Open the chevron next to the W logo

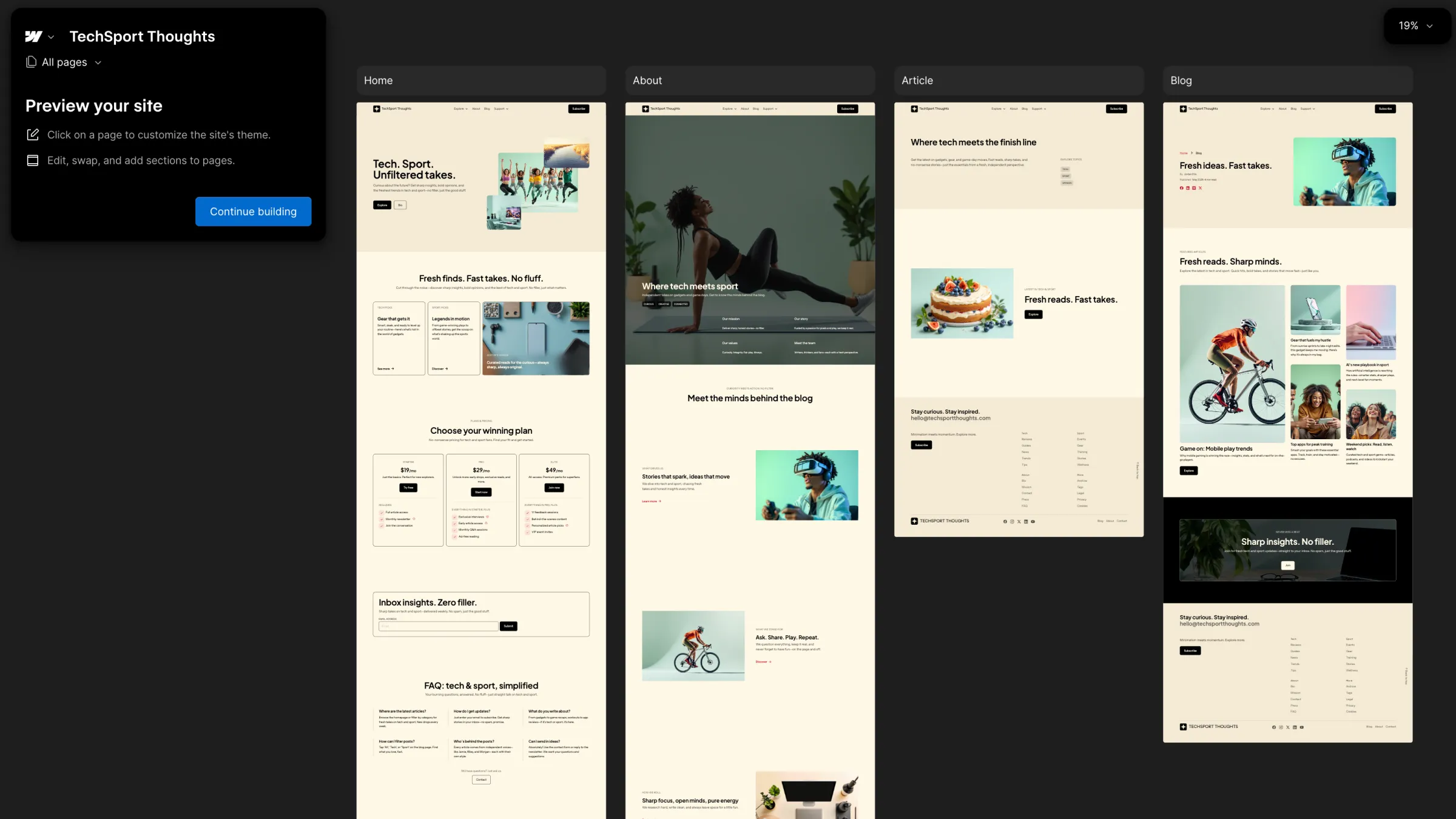click(x=52, y=37)
